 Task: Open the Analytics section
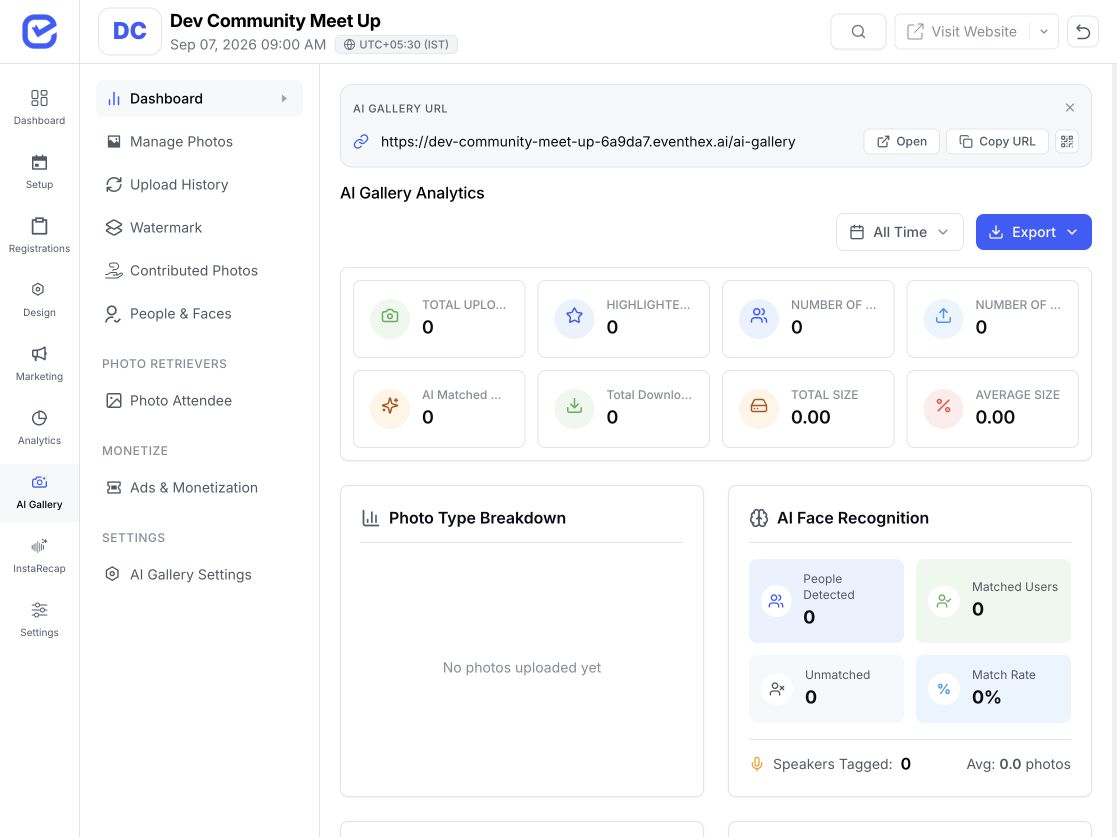click(39, 428)
